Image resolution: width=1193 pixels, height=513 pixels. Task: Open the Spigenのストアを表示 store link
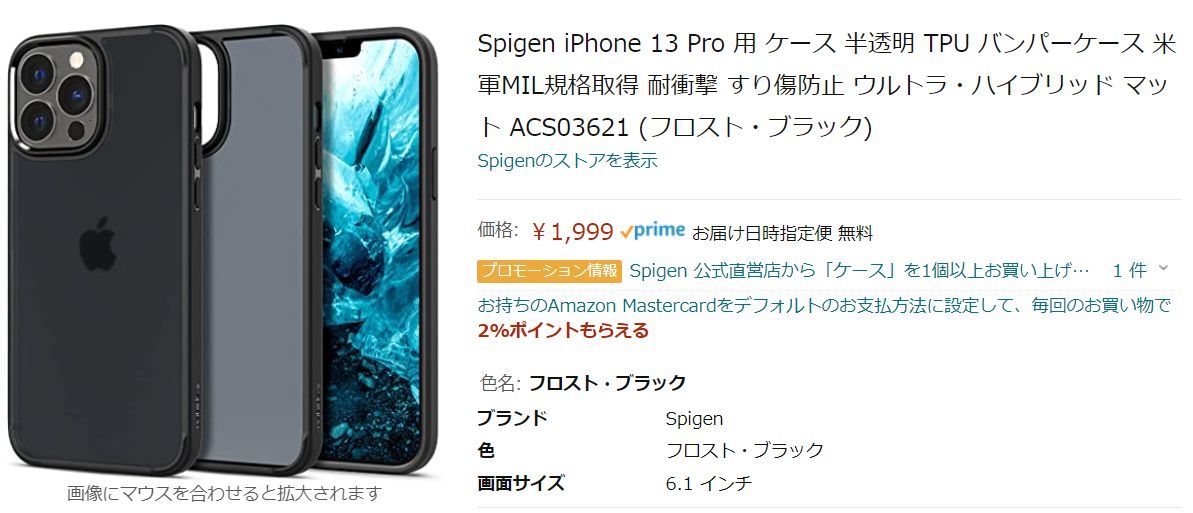pos(568,161)
